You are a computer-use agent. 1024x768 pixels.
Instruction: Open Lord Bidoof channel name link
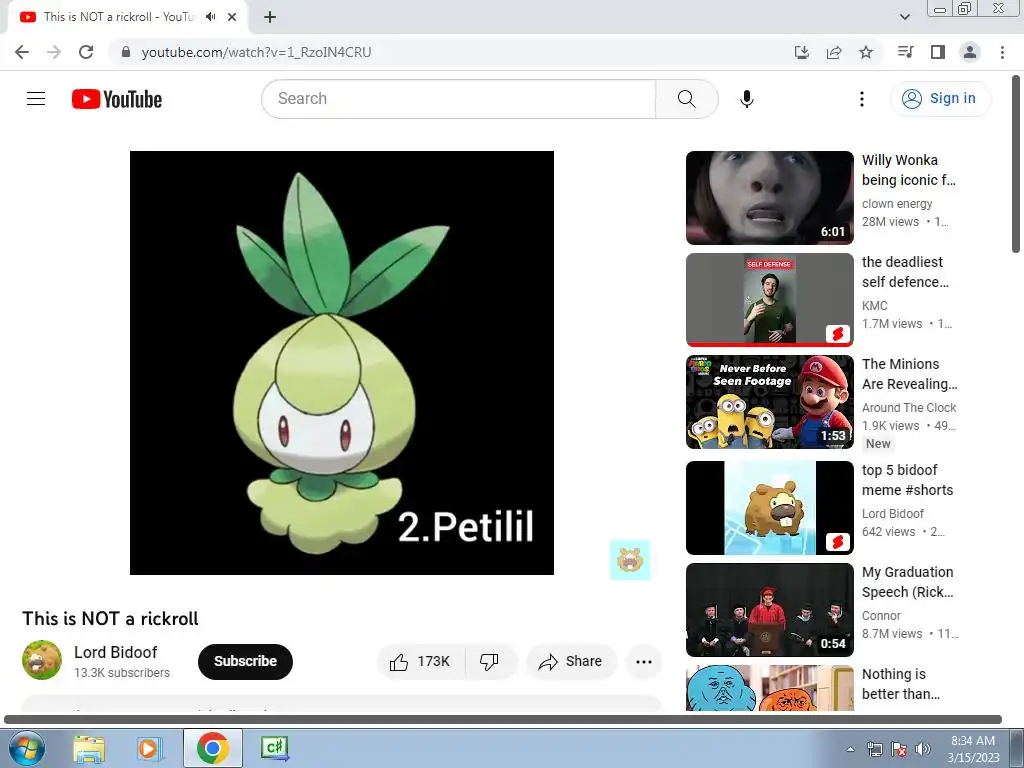click(116, 652)
